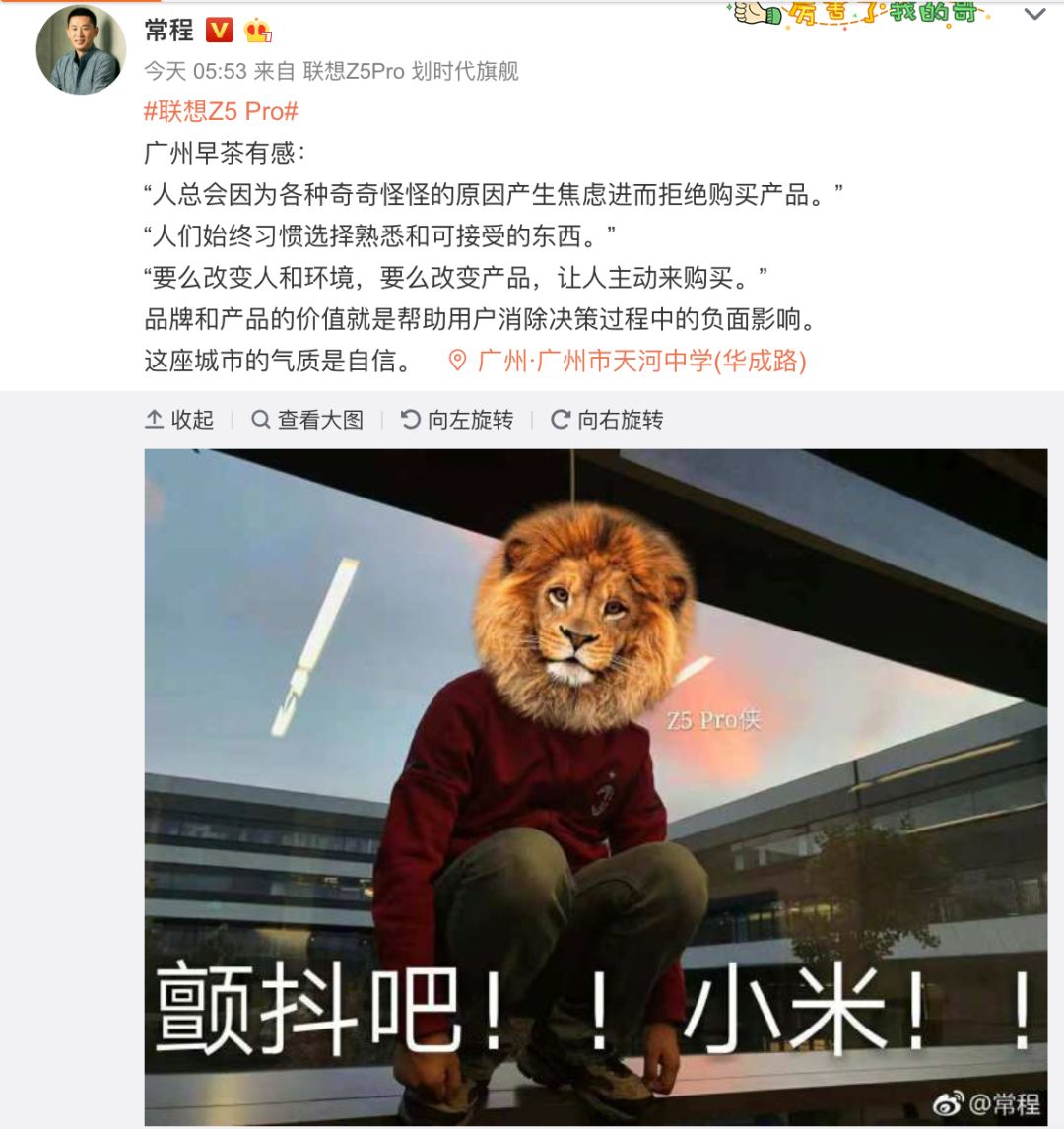Screen dimensions: 1064x1129
Task: Click the decorative card banner at top right
Action: 860,14
